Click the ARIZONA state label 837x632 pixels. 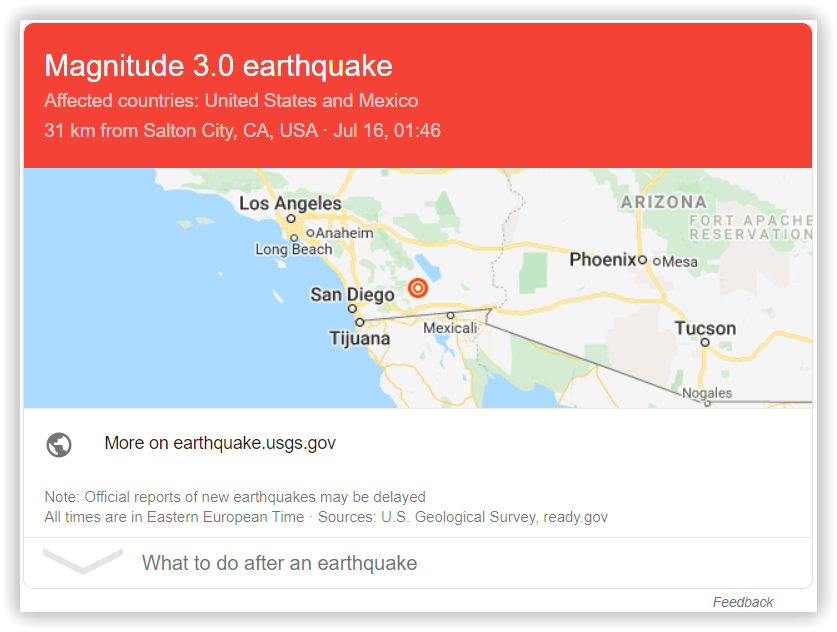664,202
